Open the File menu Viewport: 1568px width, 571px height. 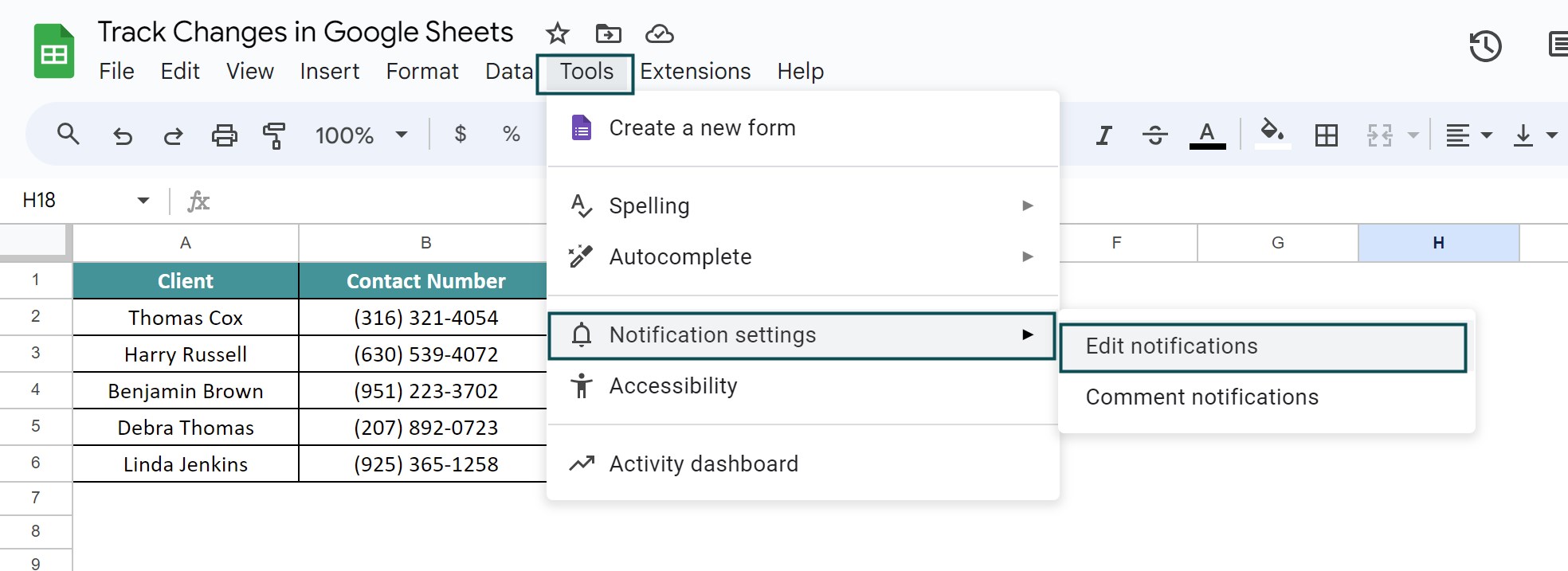click(x=116, y=72)
